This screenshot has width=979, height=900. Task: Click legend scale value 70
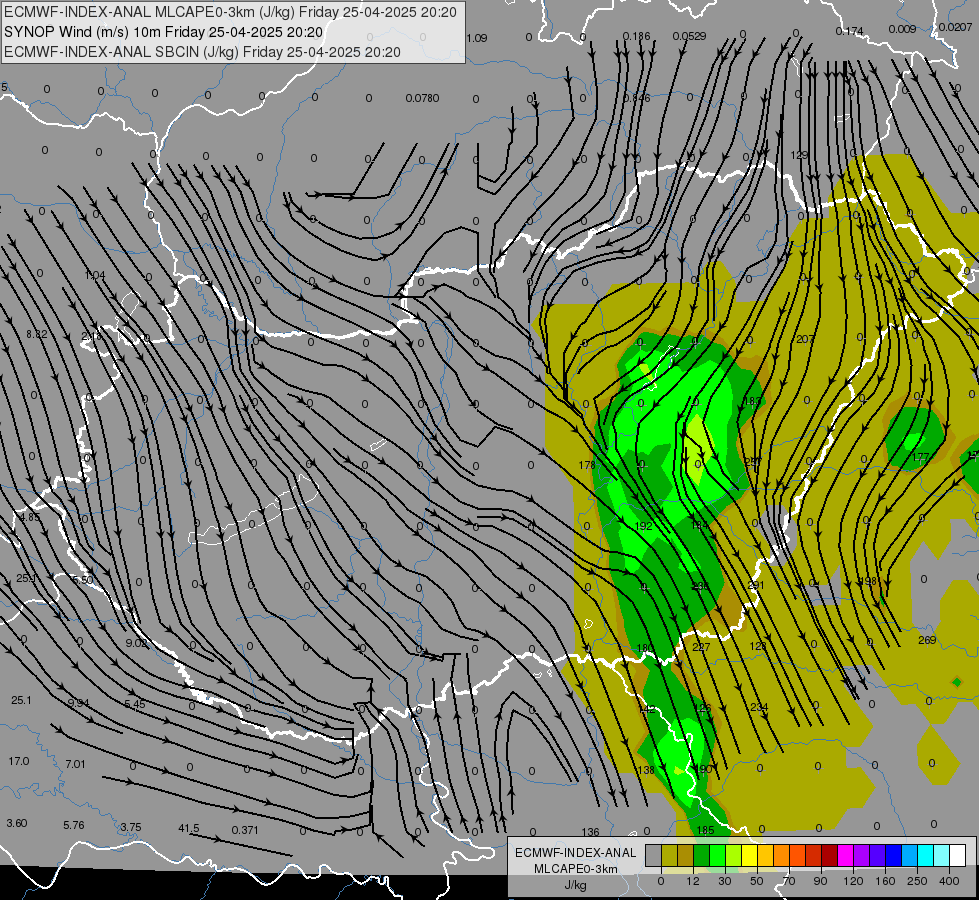point(789,881)
